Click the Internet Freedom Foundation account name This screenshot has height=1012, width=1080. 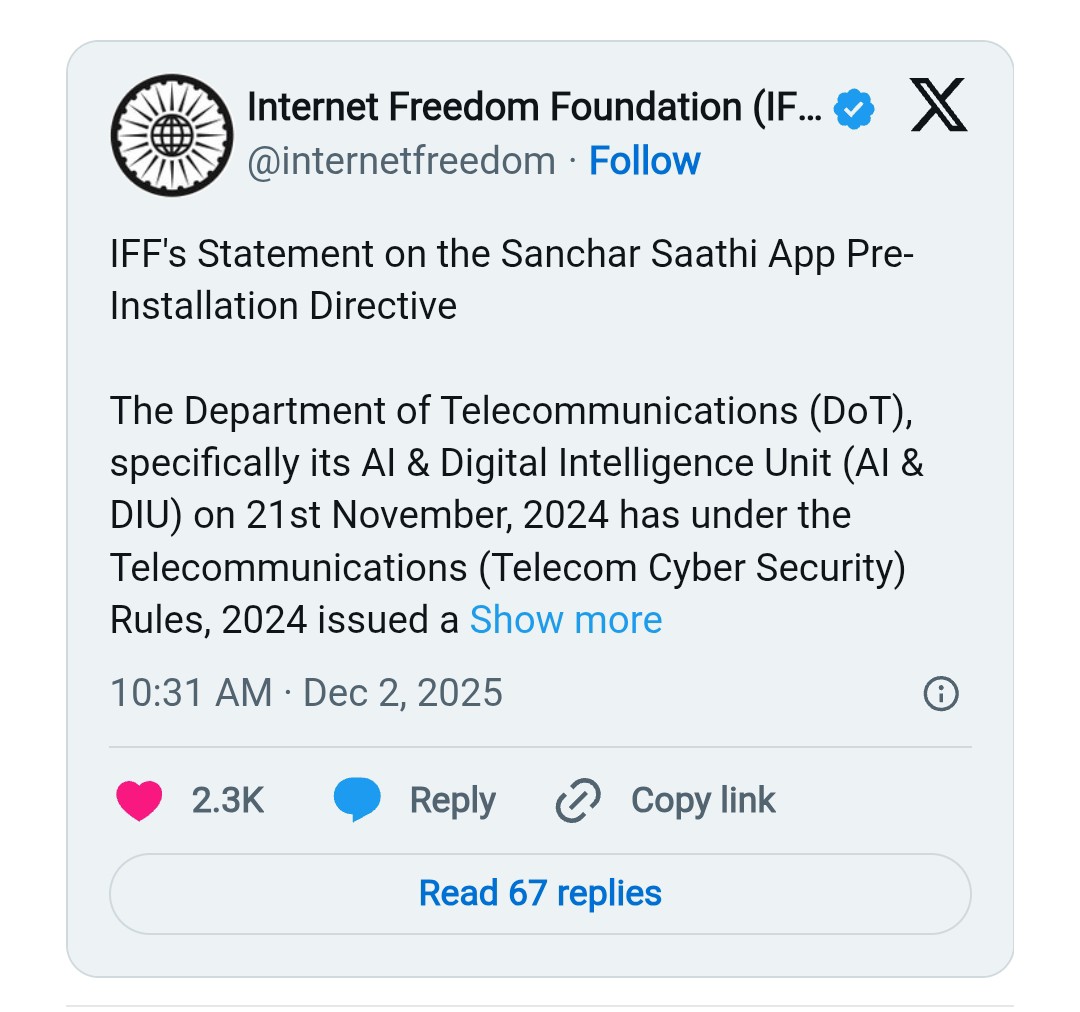click(x=534, y=108)
